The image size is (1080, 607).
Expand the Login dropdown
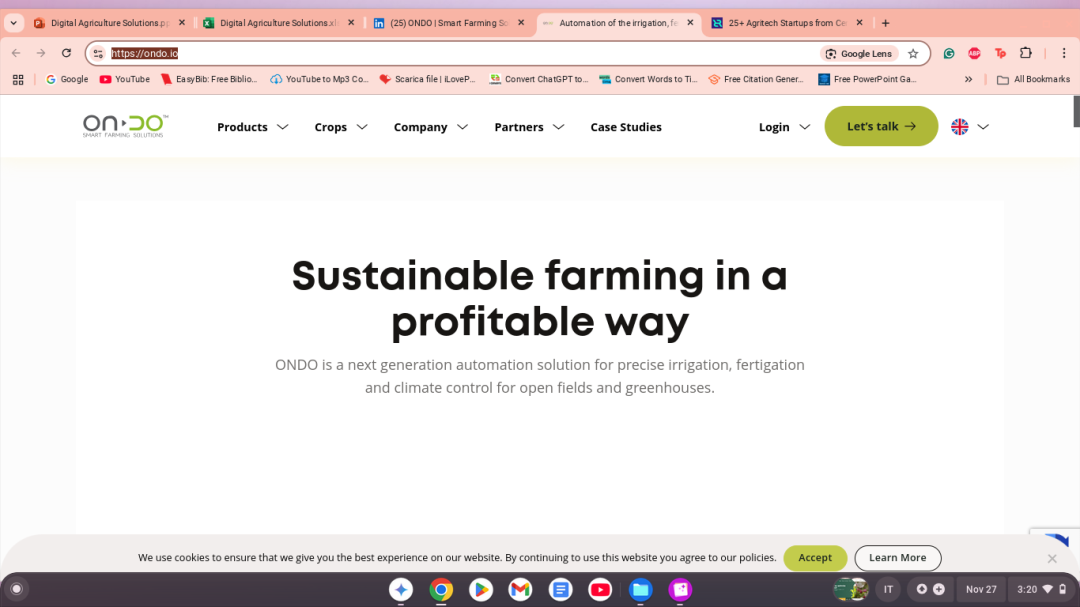(x=784, y=127)
